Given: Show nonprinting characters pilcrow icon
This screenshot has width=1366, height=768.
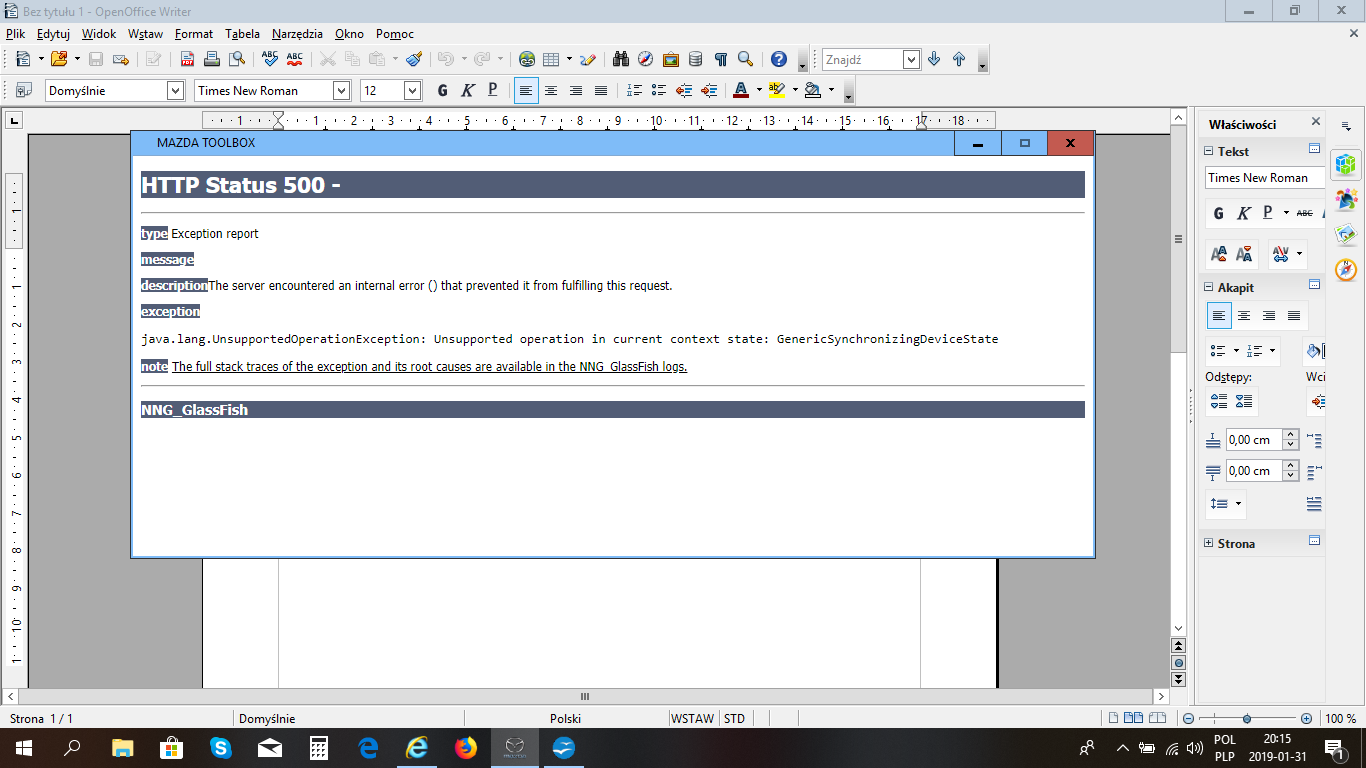Looking at the screenshot, I should (720, 59).
